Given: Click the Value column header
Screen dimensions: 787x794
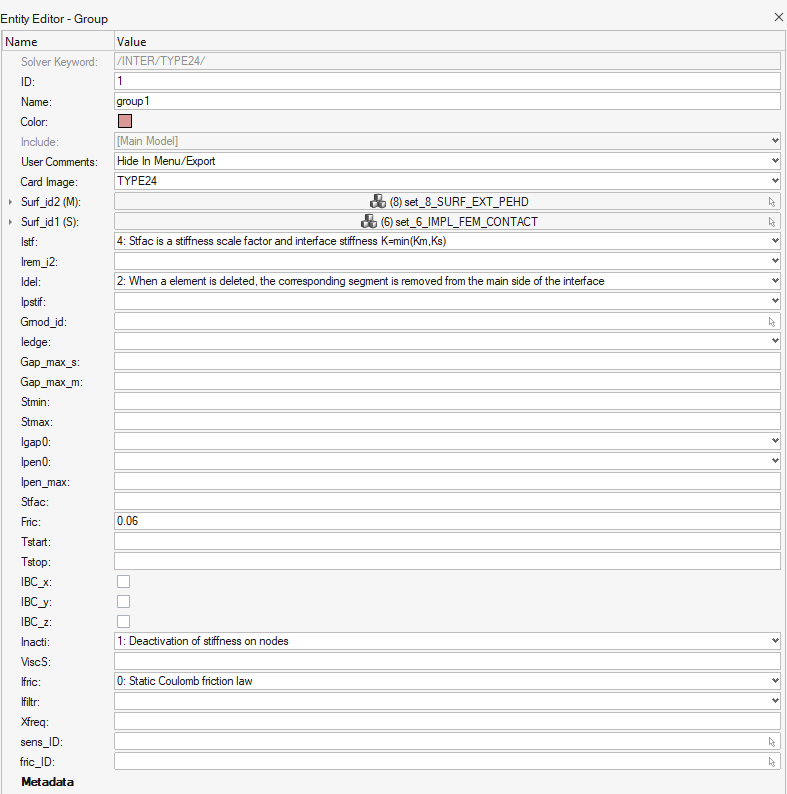Looking at the screenshot, I should (450, 42).
